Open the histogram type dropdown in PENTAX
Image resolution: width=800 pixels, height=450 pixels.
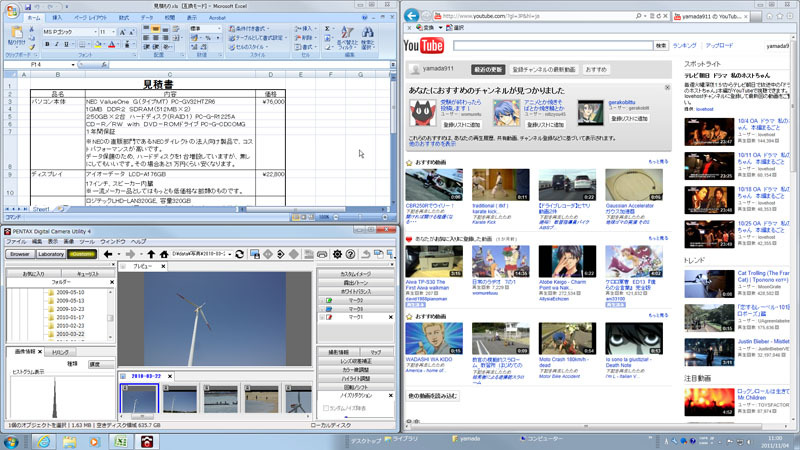coord(102,364)
